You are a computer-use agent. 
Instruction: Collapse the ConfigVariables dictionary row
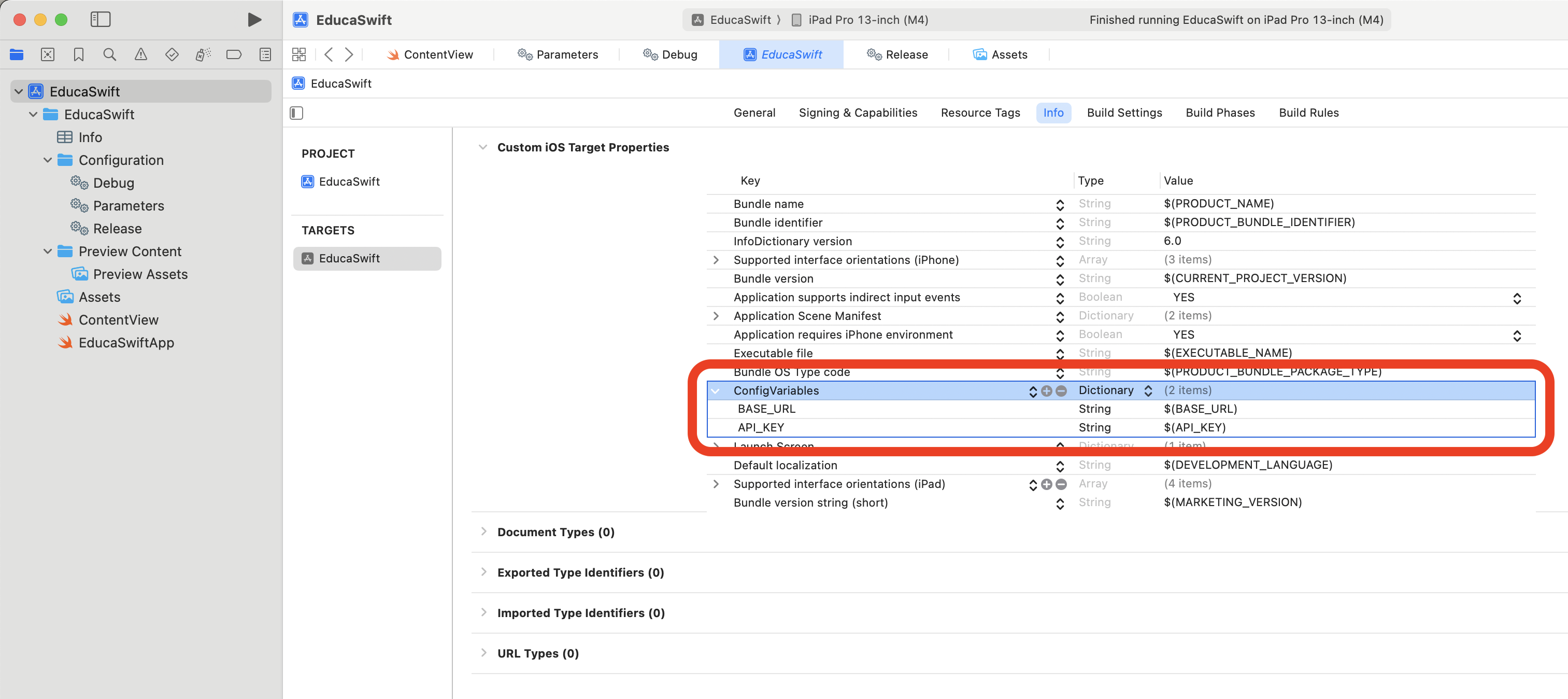pyautogui.click(x=716, y=391)
